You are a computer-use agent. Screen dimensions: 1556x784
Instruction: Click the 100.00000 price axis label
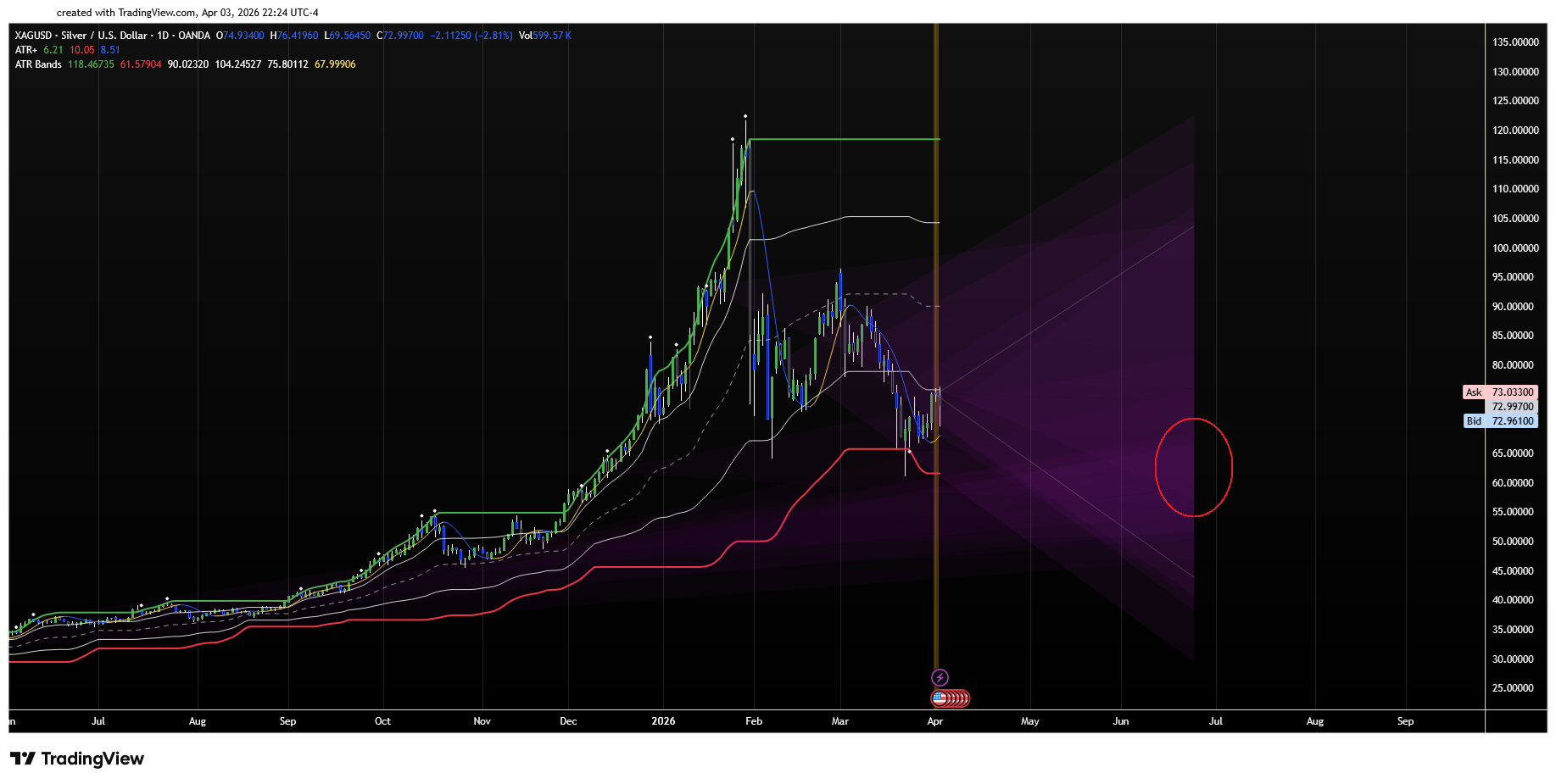point(1515,248)
